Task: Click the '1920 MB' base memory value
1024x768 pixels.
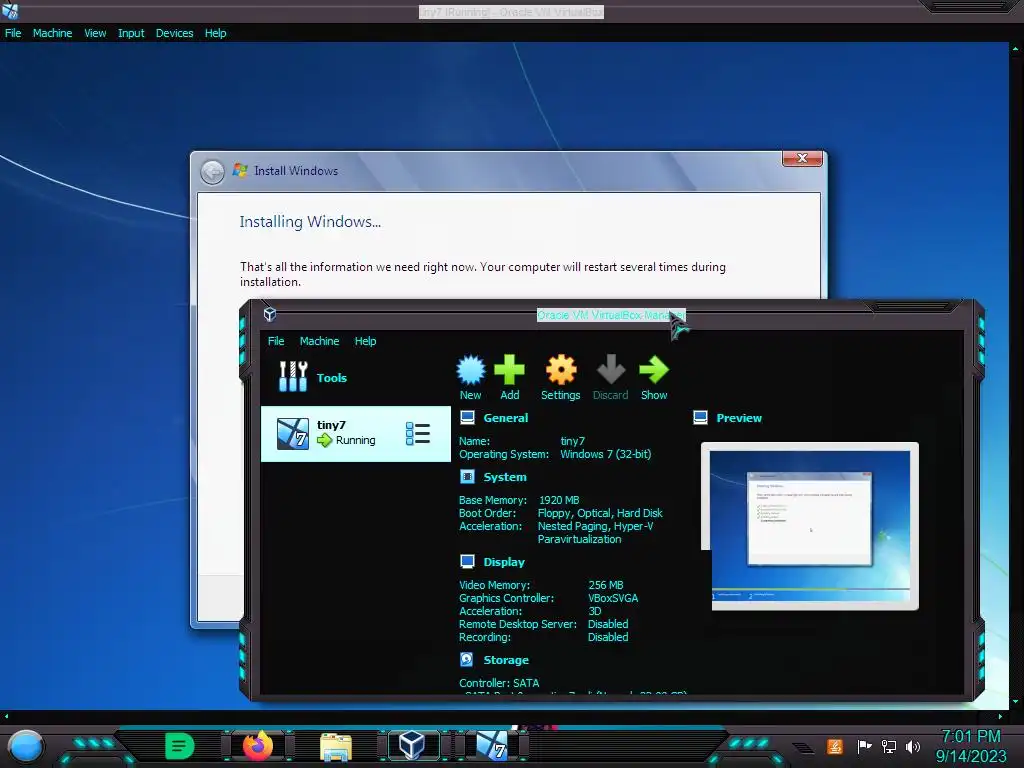Action: [x=559, y=500]
